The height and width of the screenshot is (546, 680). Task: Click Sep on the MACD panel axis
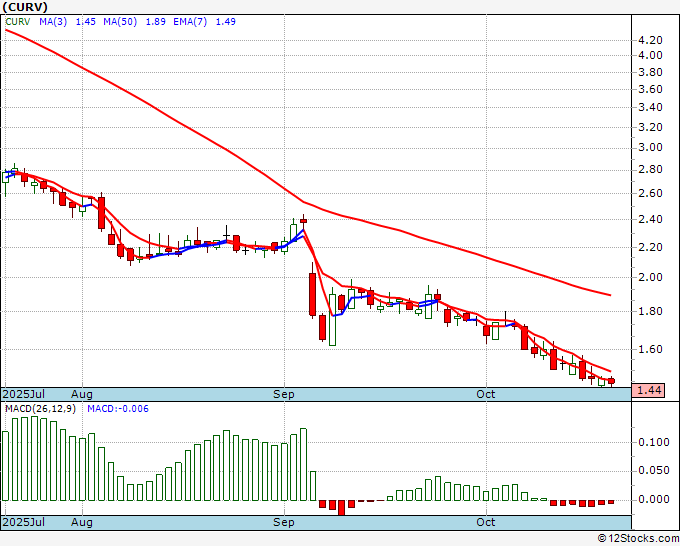coord(284,522)
